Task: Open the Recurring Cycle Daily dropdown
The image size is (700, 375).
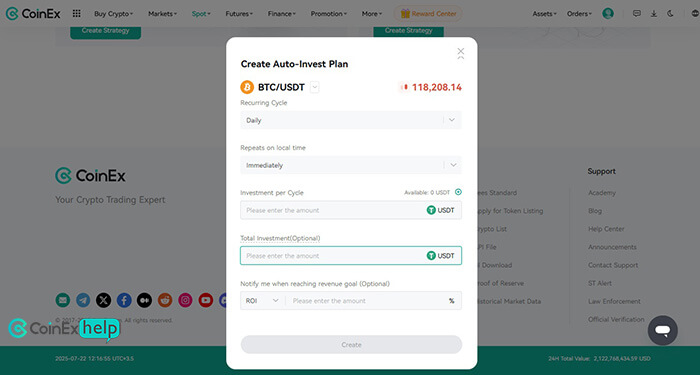Action: [351, 120]
